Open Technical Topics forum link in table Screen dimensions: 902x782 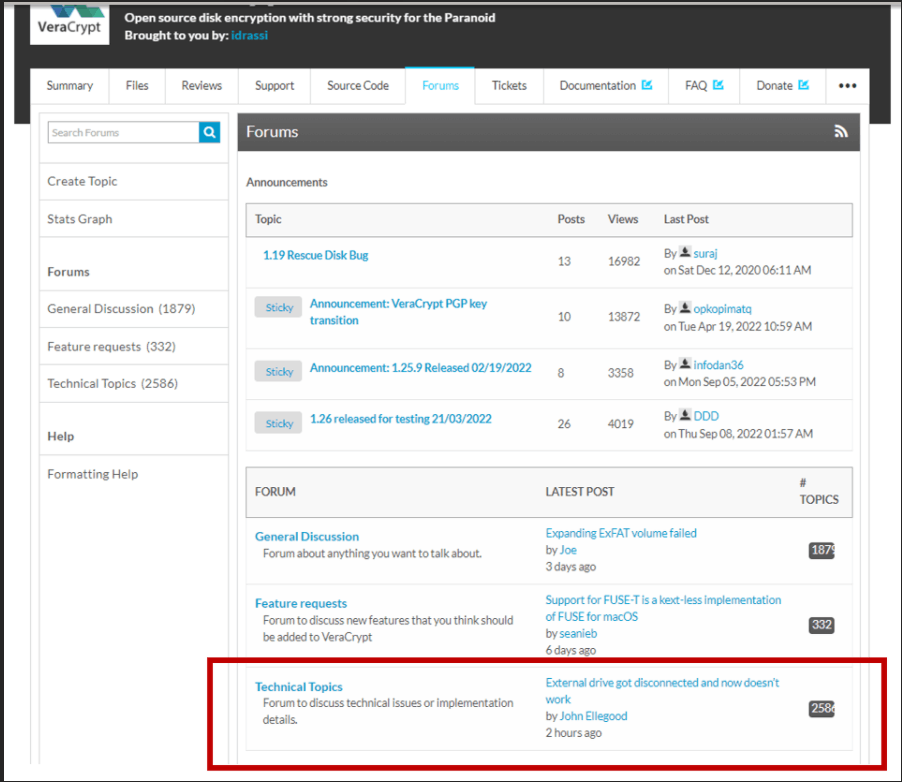299,686
